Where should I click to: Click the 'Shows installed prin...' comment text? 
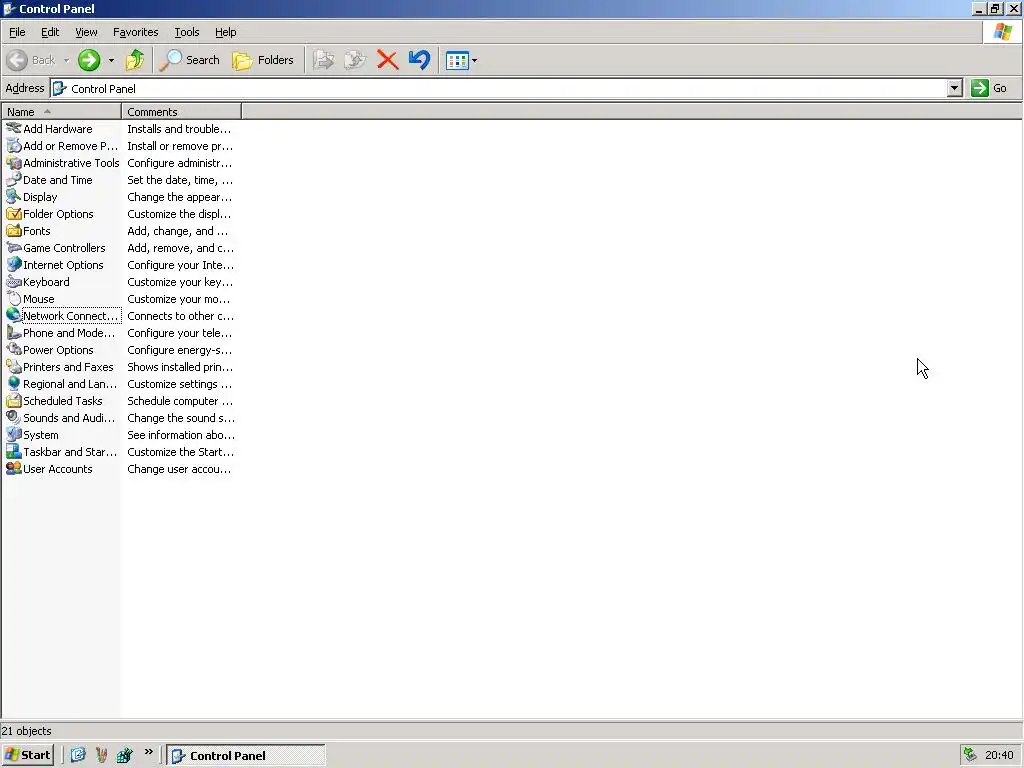tap(180, 367)
